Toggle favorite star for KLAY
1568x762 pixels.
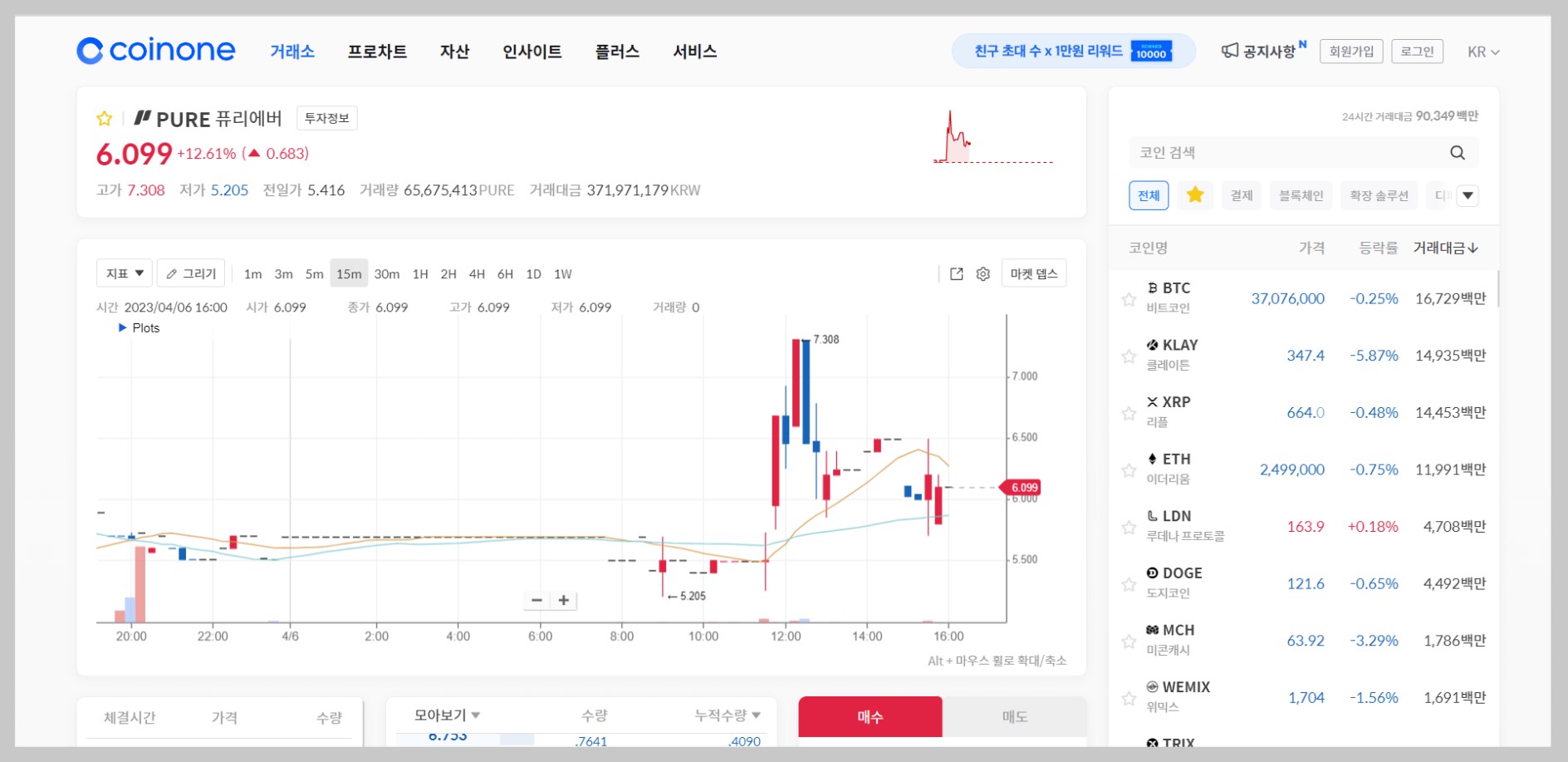pos(1129,356)
